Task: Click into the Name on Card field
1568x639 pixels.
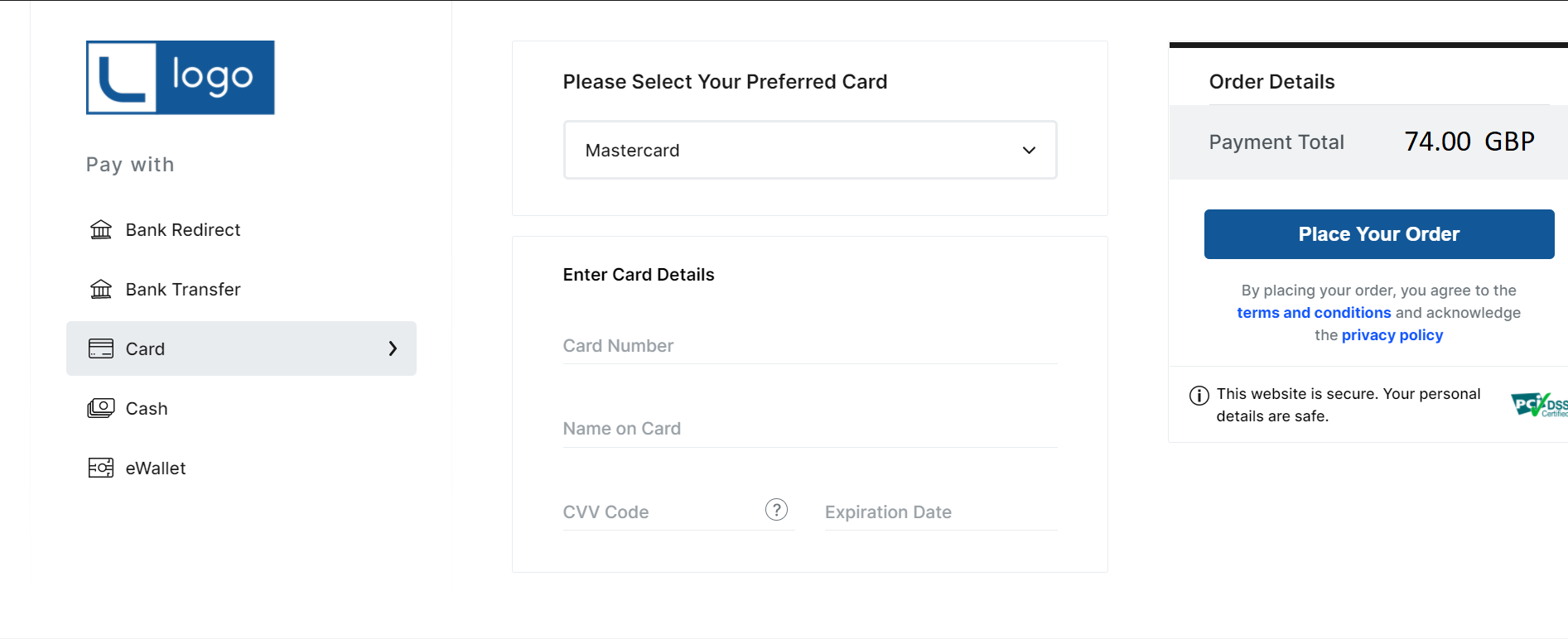Action: coord(809,429)
